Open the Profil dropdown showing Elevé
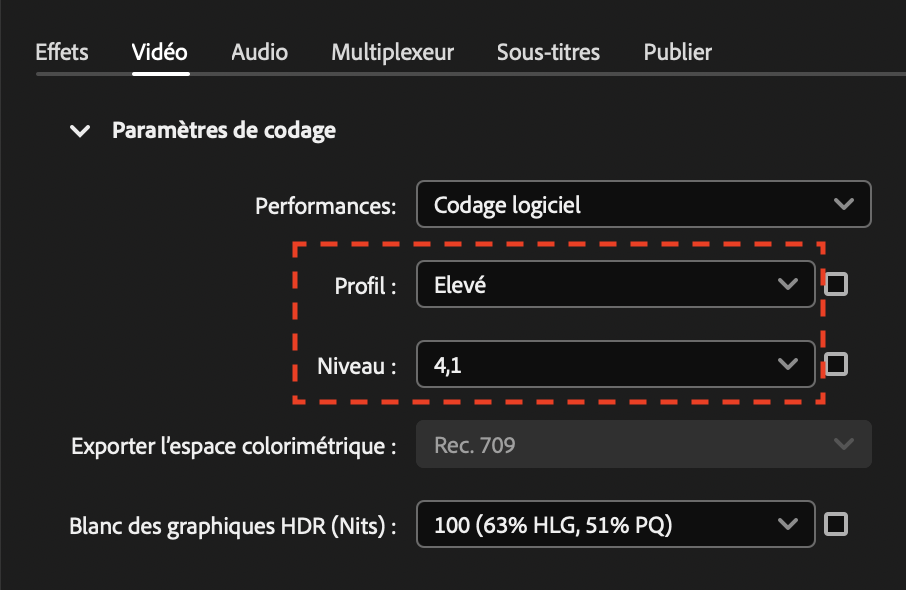906x590 pixels. click(615, 284)
